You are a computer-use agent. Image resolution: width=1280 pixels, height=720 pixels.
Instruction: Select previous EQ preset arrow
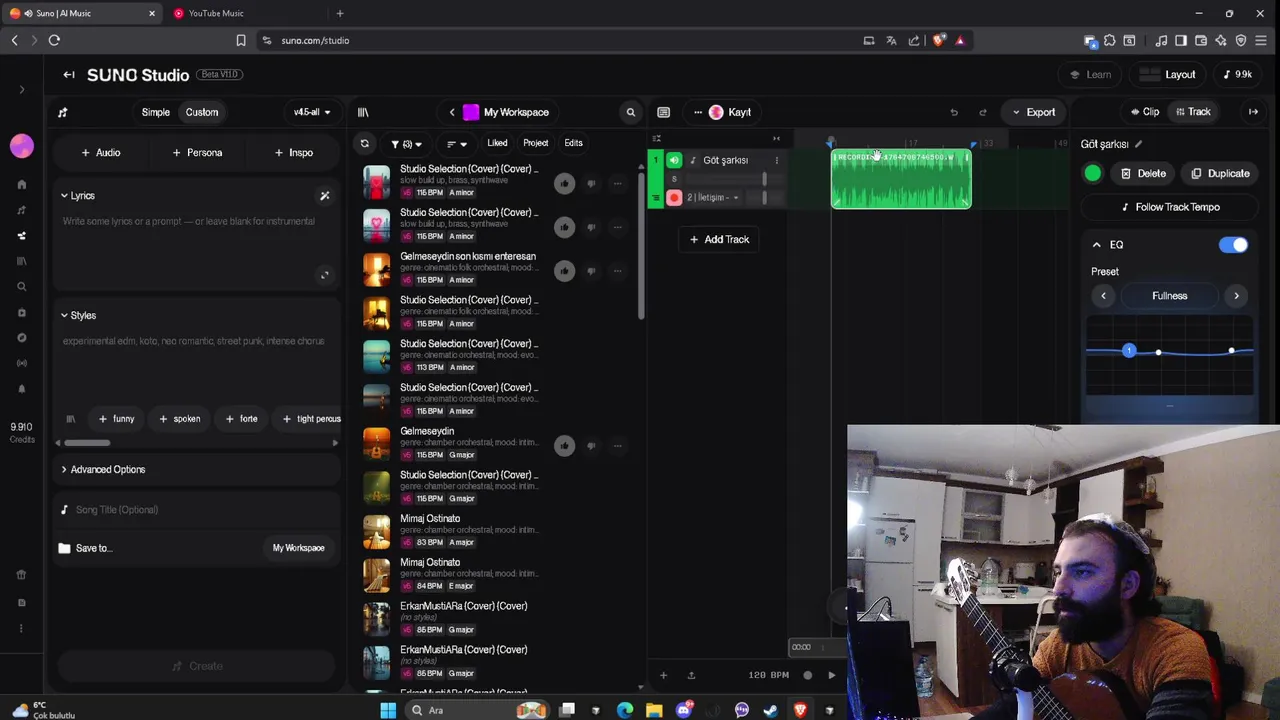tap(1104, 296)
